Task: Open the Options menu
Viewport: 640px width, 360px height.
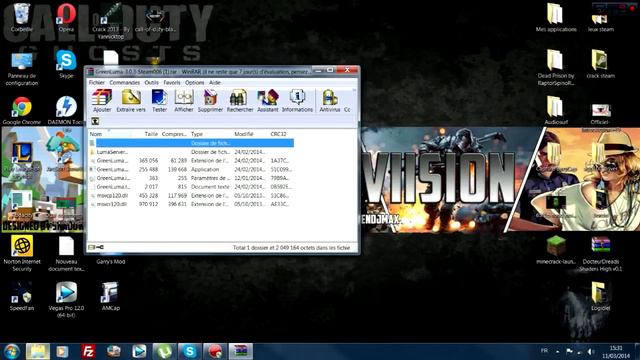Action: [x=194, y=82]
